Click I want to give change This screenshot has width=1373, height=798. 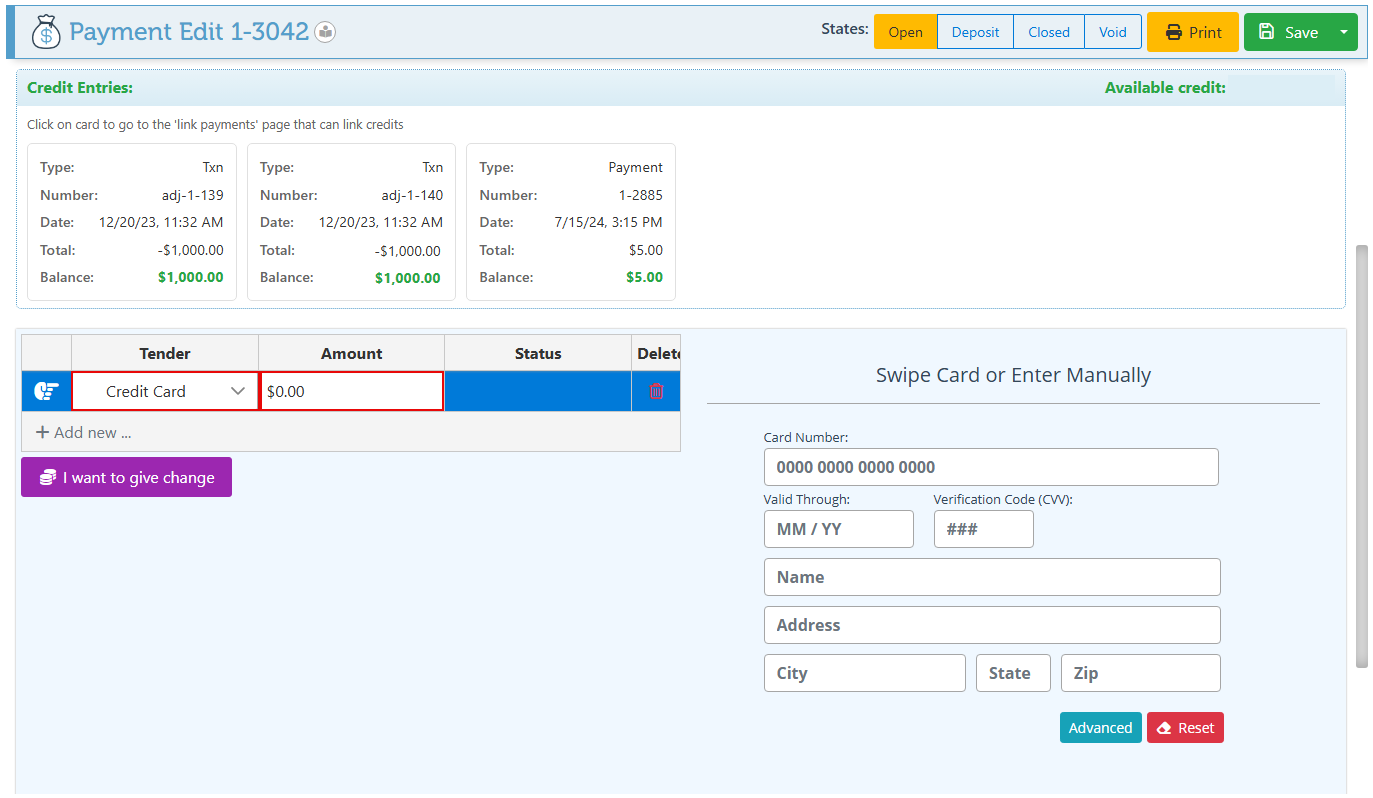(x=126, y=477)
